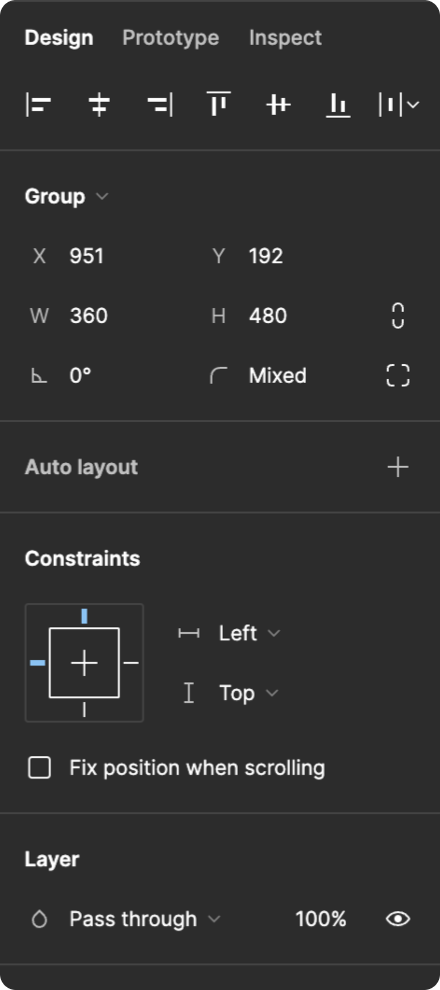Click the independent corners icon
The height and width of the screenshot is (990, 440).
pos(398,376)
